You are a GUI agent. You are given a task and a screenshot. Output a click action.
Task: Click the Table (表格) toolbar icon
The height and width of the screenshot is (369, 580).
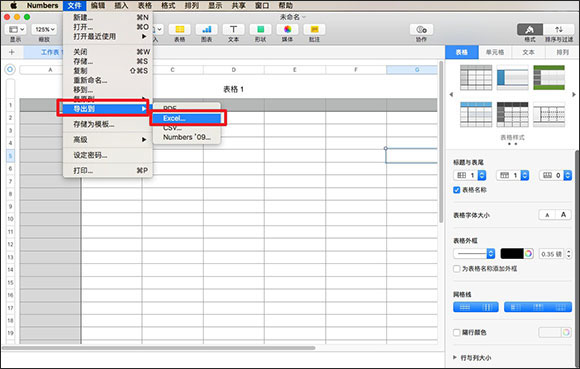[180, 30]
